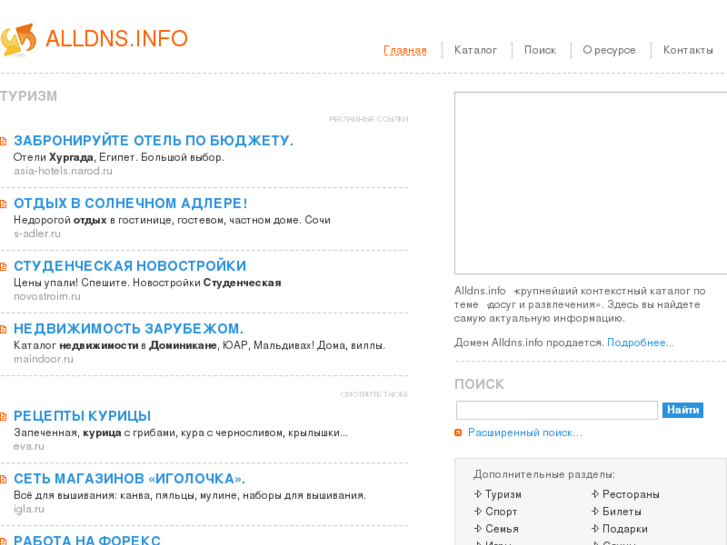This screenshot has width=727, height=545.
Task: Open the Туризм section link
Action: 504,494
